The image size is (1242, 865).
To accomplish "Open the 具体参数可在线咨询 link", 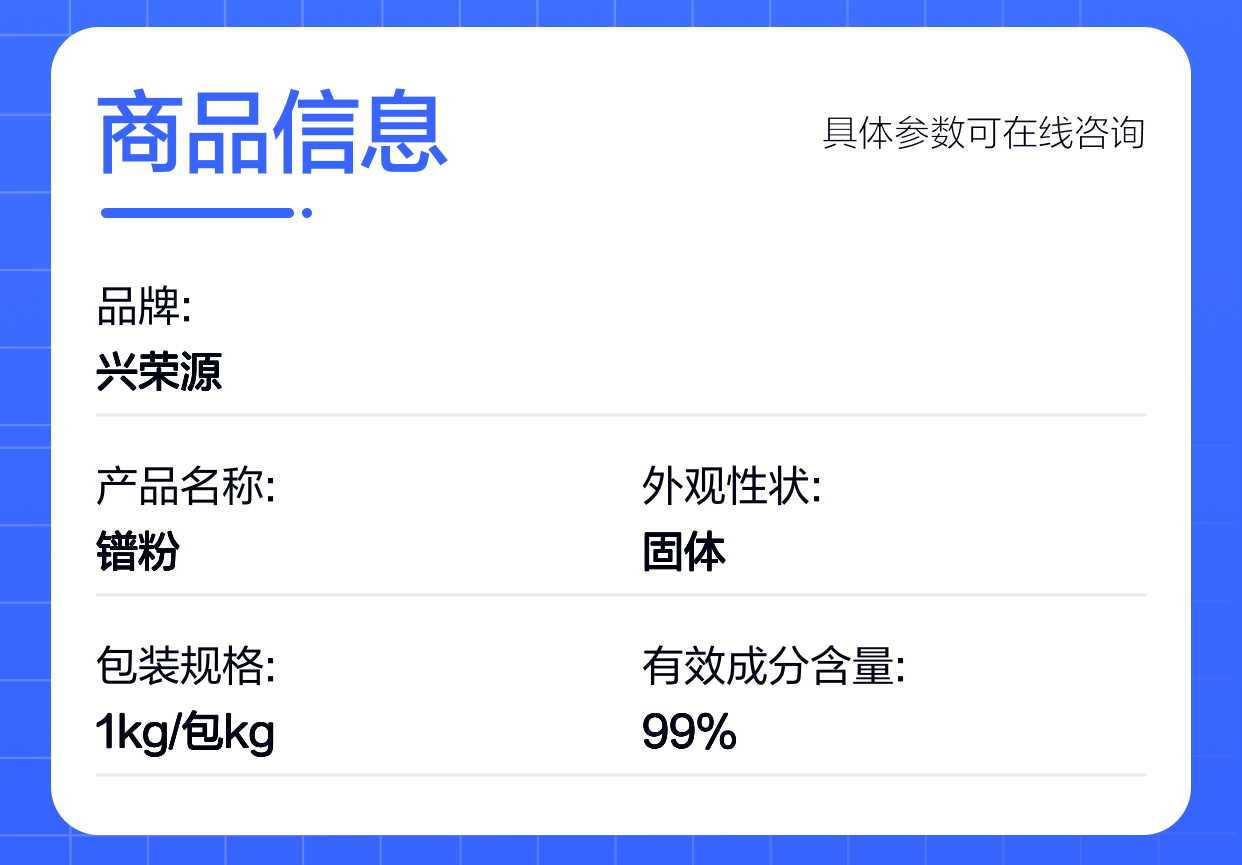I will click(x=983, y=133).
